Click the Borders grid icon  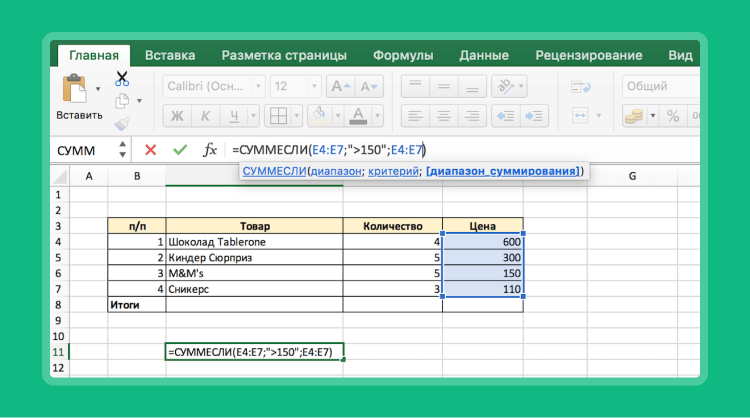[278, 116]
